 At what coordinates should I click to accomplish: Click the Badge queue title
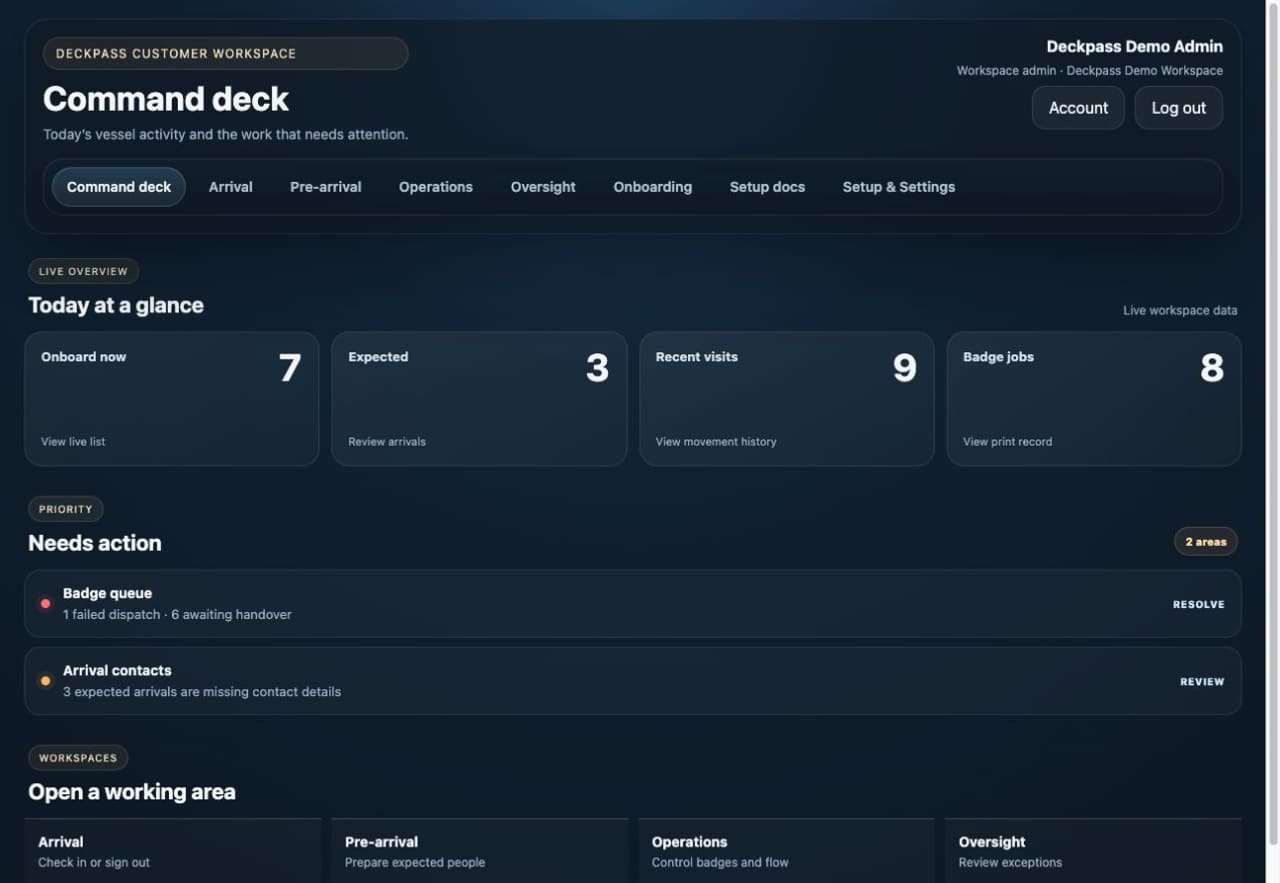(107, 593)
